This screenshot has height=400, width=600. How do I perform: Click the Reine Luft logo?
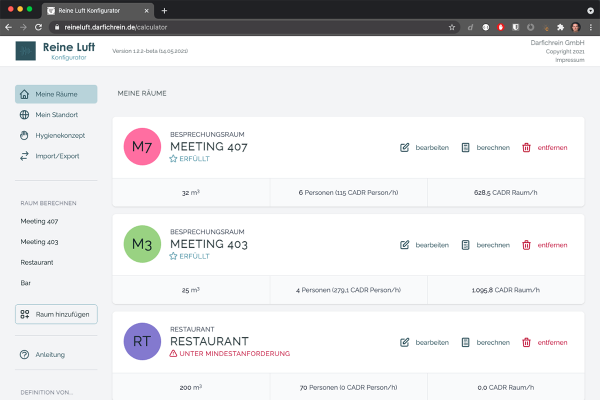coord(25,51)
